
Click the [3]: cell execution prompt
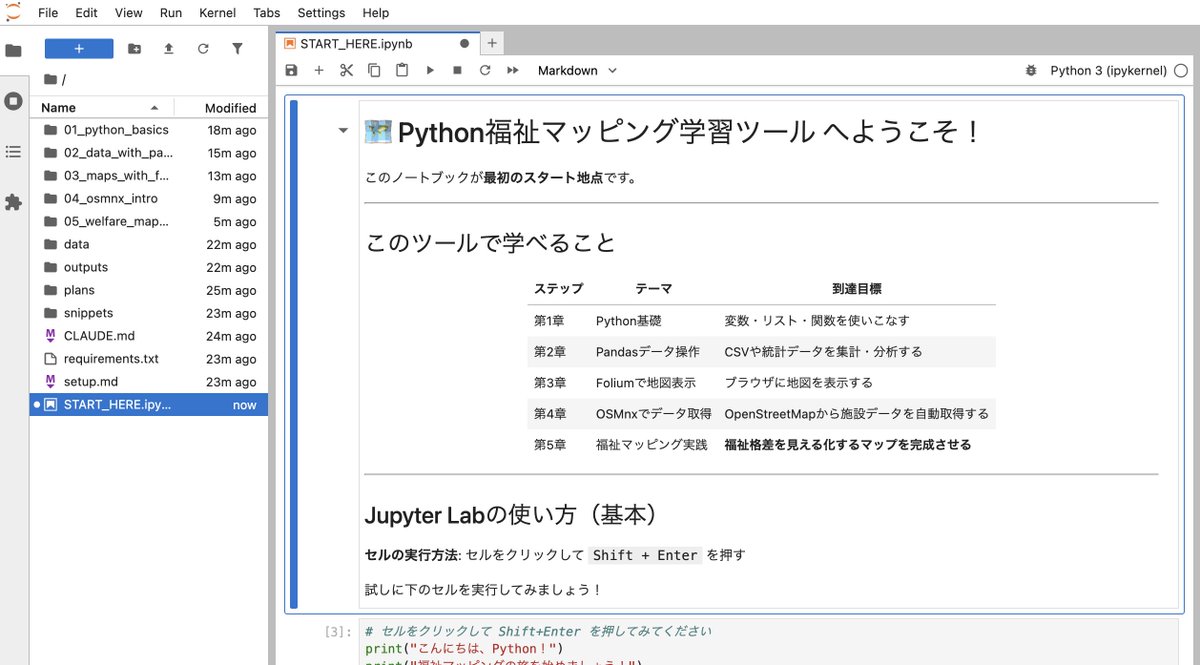pos(338,631)
